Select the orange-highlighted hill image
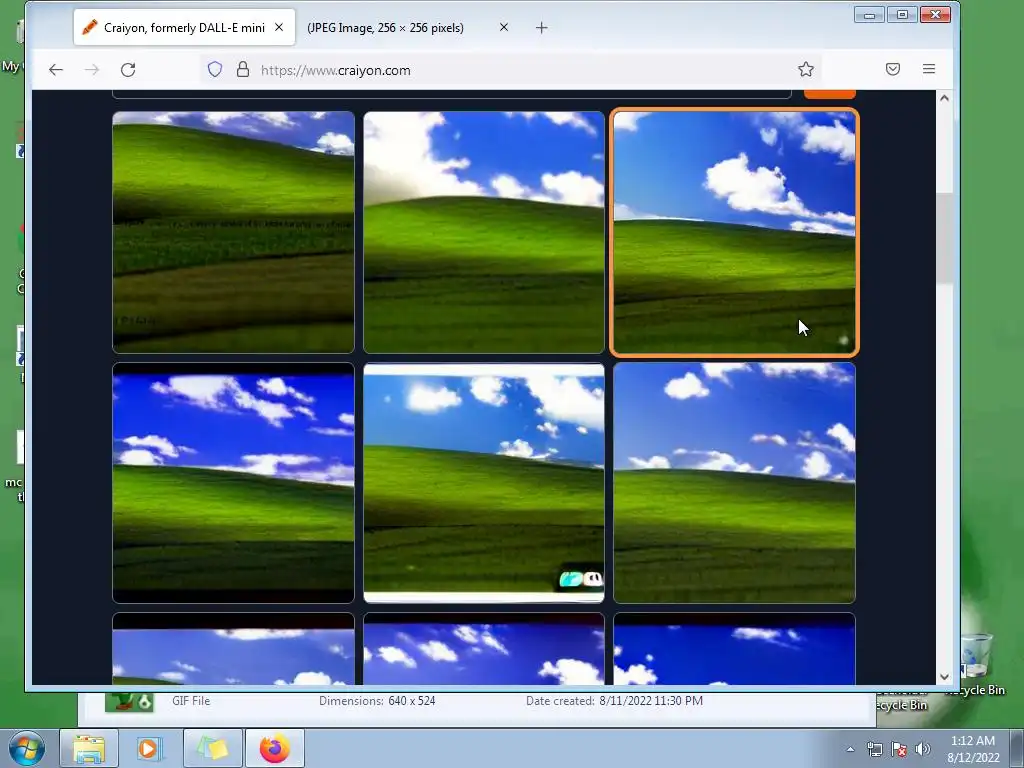This screenshot has width=1024, height=768. point(734,232)
